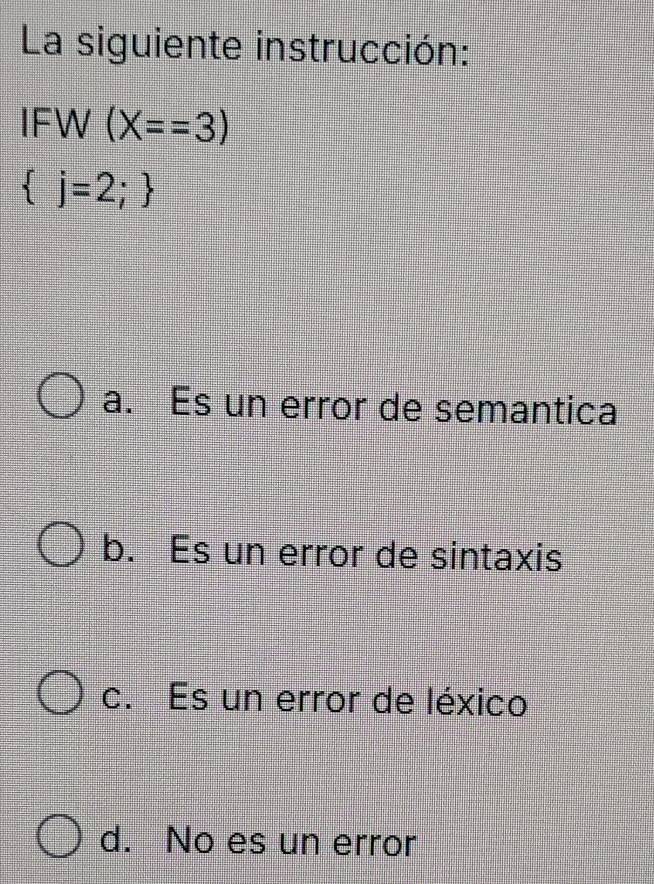Click the "(X==3)" condition expression
The height and width of the screenshot is (884, 654).
pyautogui.click(x=168, y=126)
